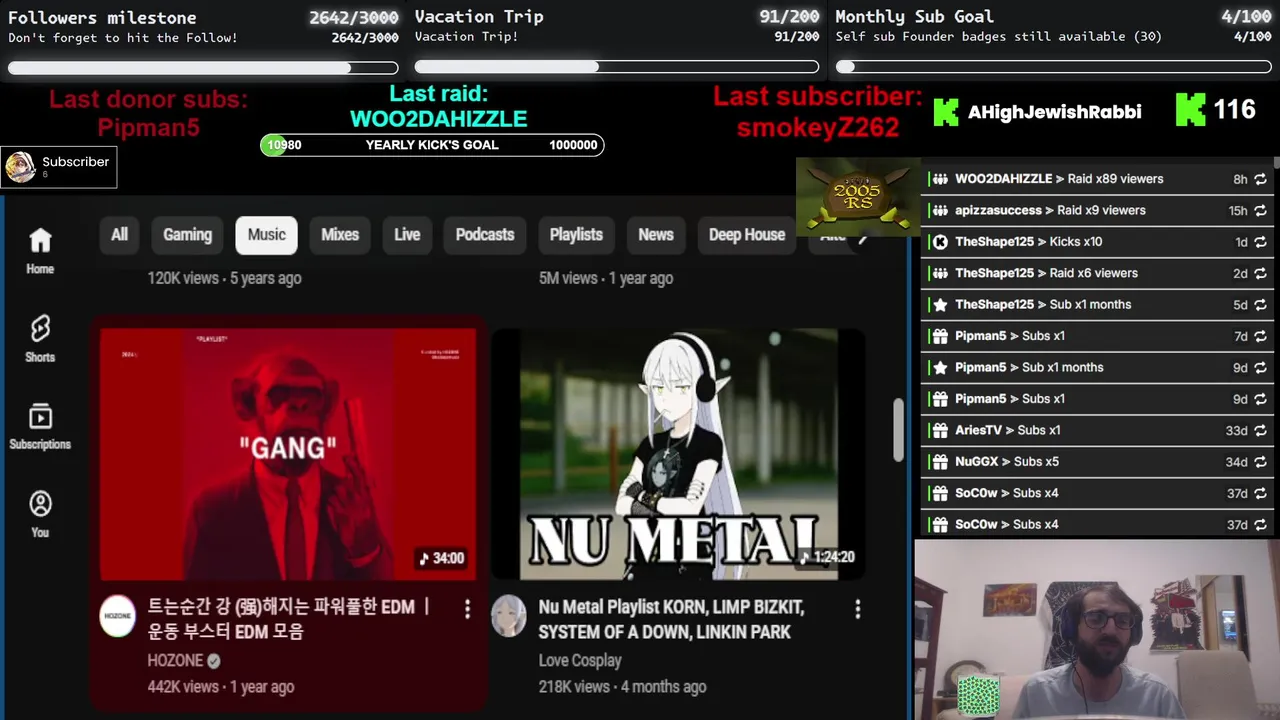Open options menu for HOZONE EDM video

click(467, 609)
